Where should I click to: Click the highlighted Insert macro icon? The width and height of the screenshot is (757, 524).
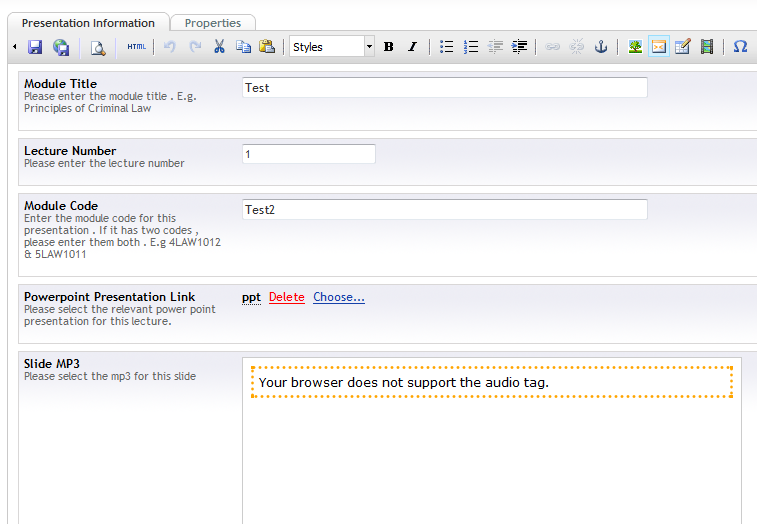659,47
